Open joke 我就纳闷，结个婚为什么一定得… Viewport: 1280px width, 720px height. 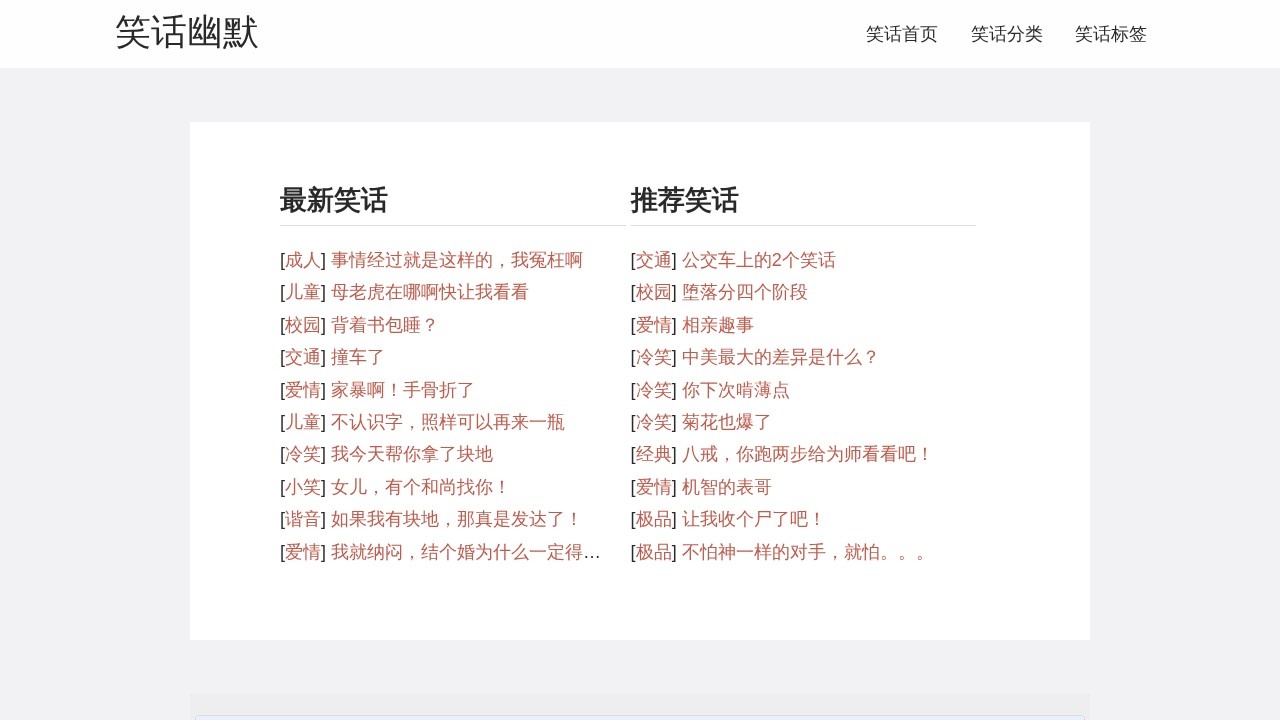click(x=466, y=552)
